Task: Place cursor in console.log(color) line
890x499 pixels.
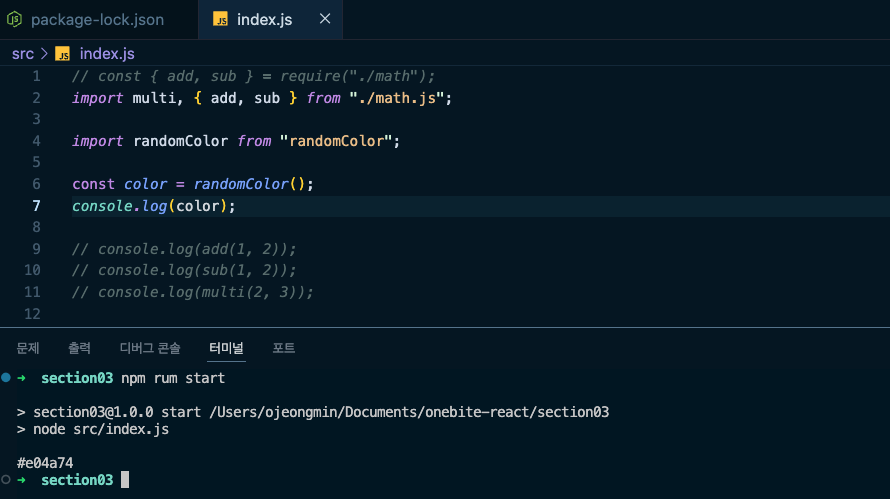Action: (x=153, y=206)
